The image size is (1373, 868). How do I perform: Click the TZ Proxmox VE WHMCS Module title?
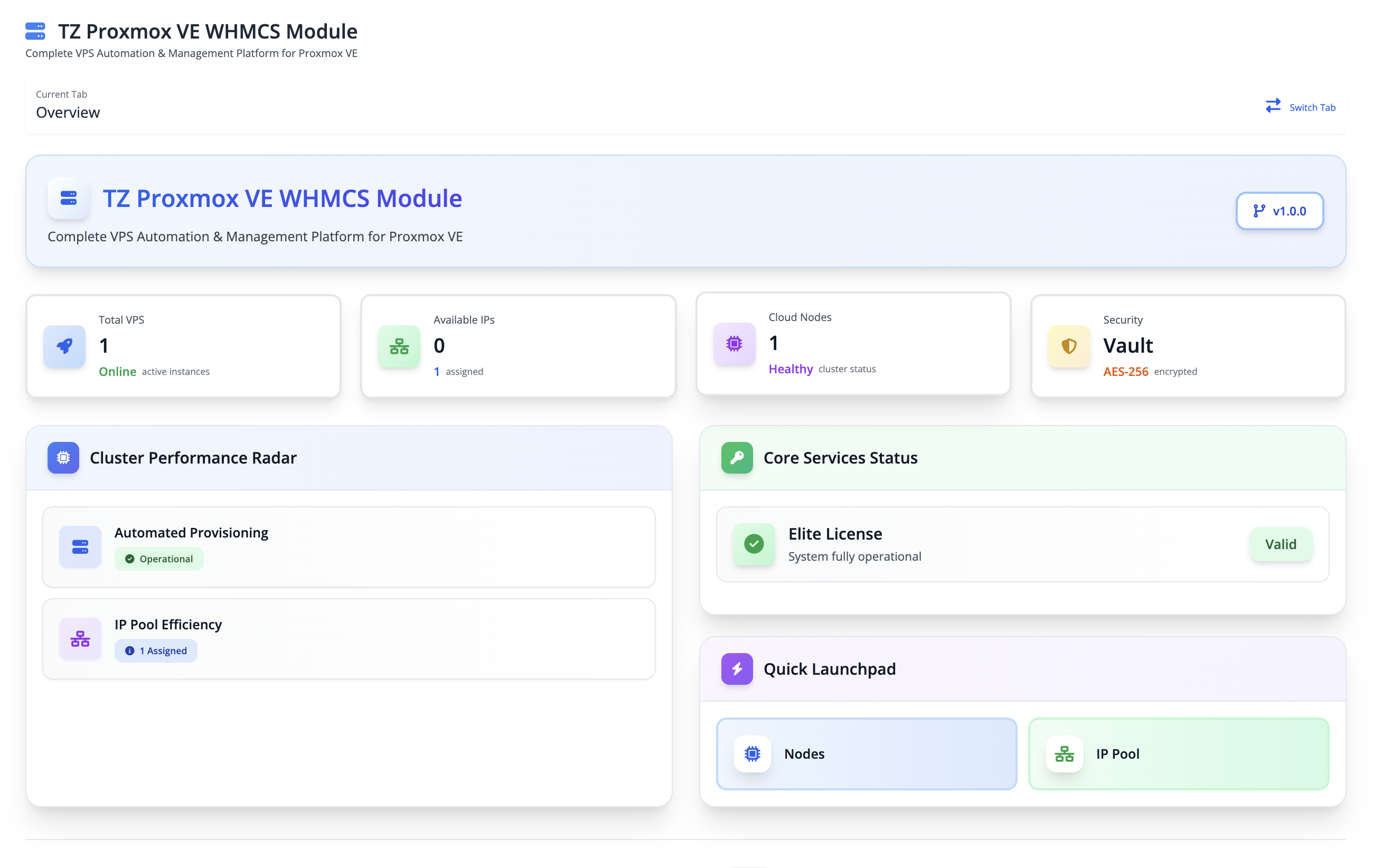281,199
